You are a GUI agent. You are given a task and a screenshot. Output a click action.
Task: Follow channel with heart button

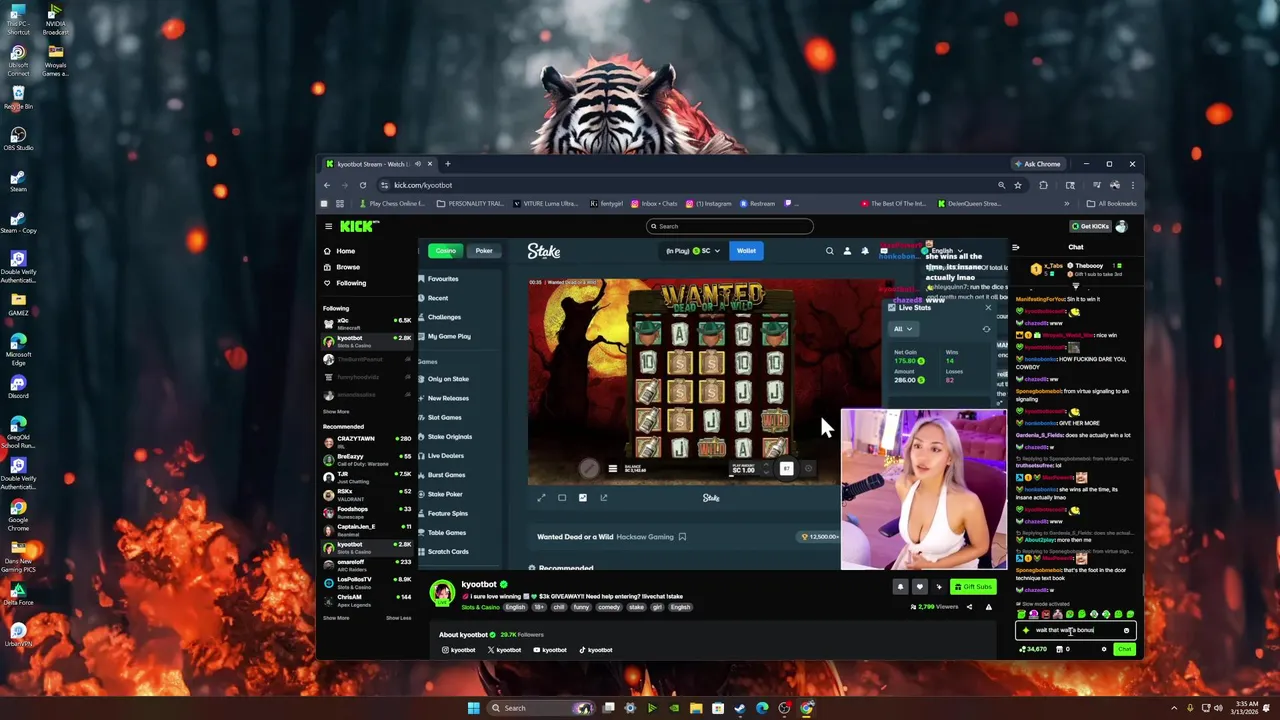[920, 587]
